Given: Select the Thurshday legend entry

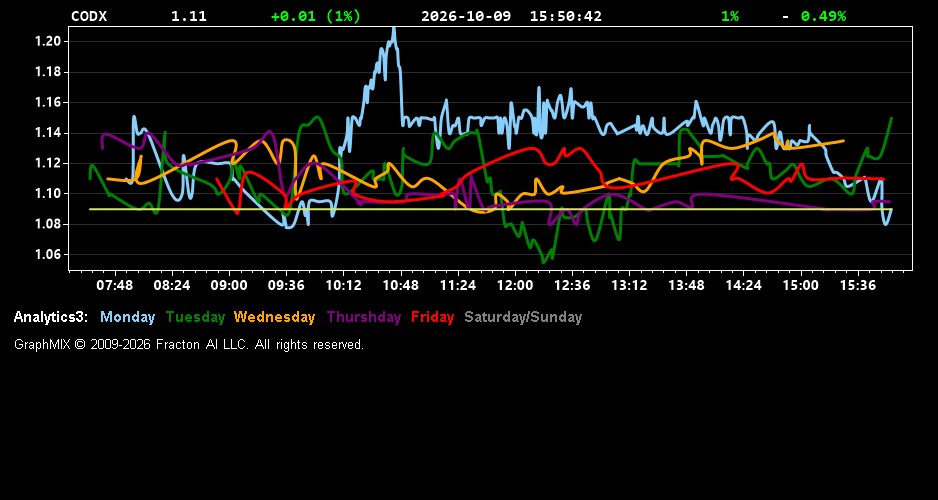Looking at the screenshot, I should pyautogui.click(x=364, y=317).
